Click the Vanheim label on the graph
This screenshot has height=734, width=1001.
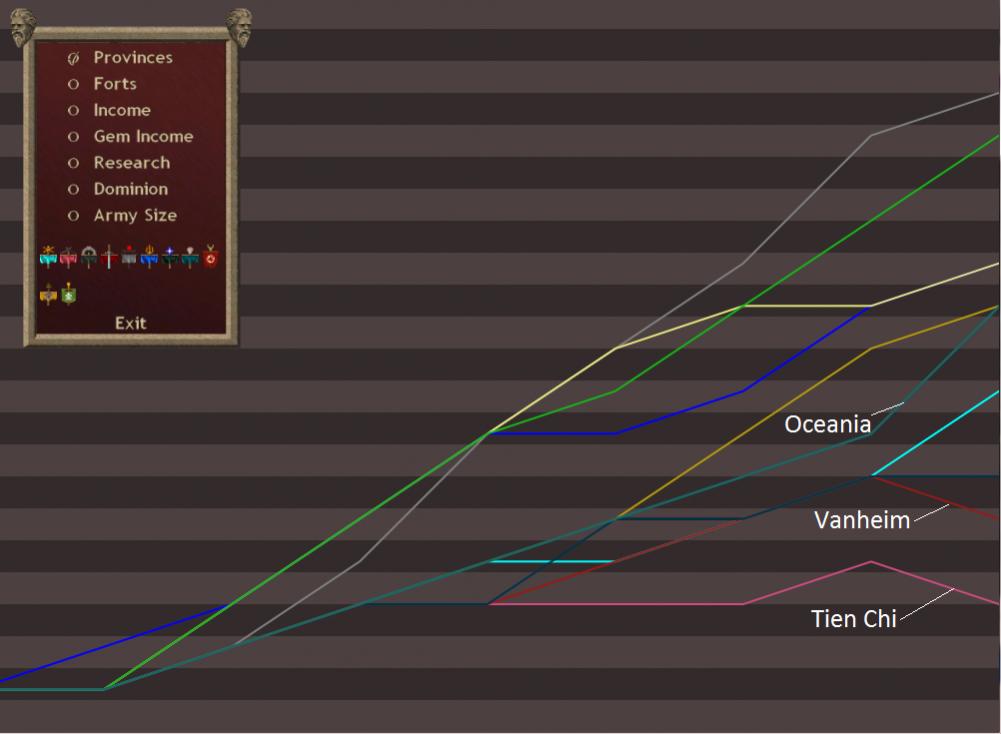(x=861, y=520)
